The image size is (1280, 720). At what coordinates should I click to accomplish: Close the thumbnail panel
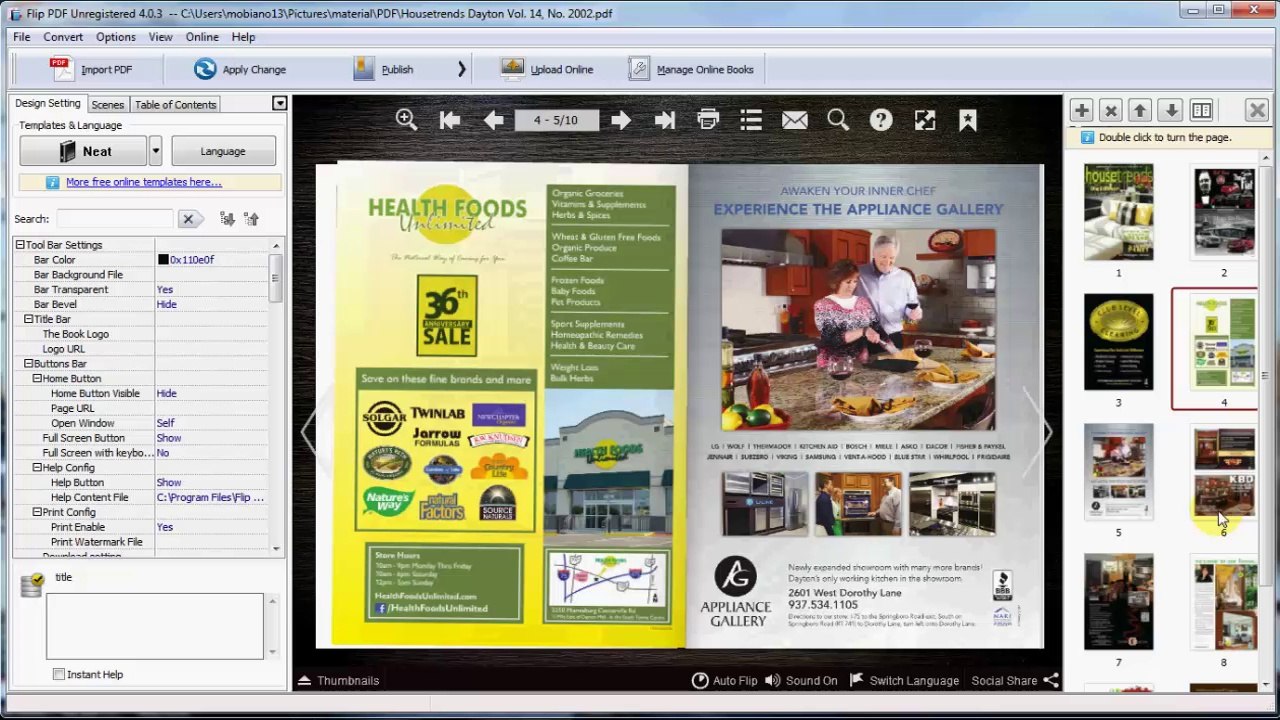point(1257,110)
